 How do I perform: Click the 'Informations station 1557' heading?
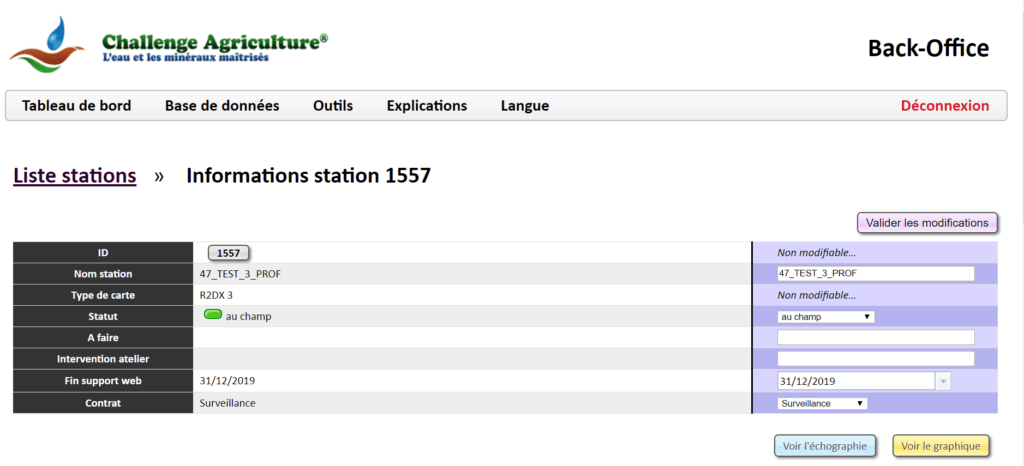308,176
